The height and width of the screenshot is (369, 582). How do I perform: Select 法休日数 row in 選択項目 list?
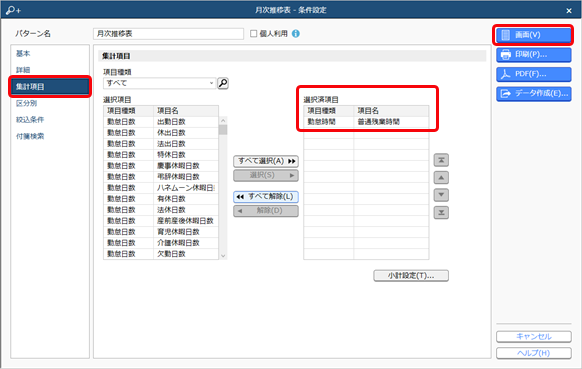pos(161,210)
